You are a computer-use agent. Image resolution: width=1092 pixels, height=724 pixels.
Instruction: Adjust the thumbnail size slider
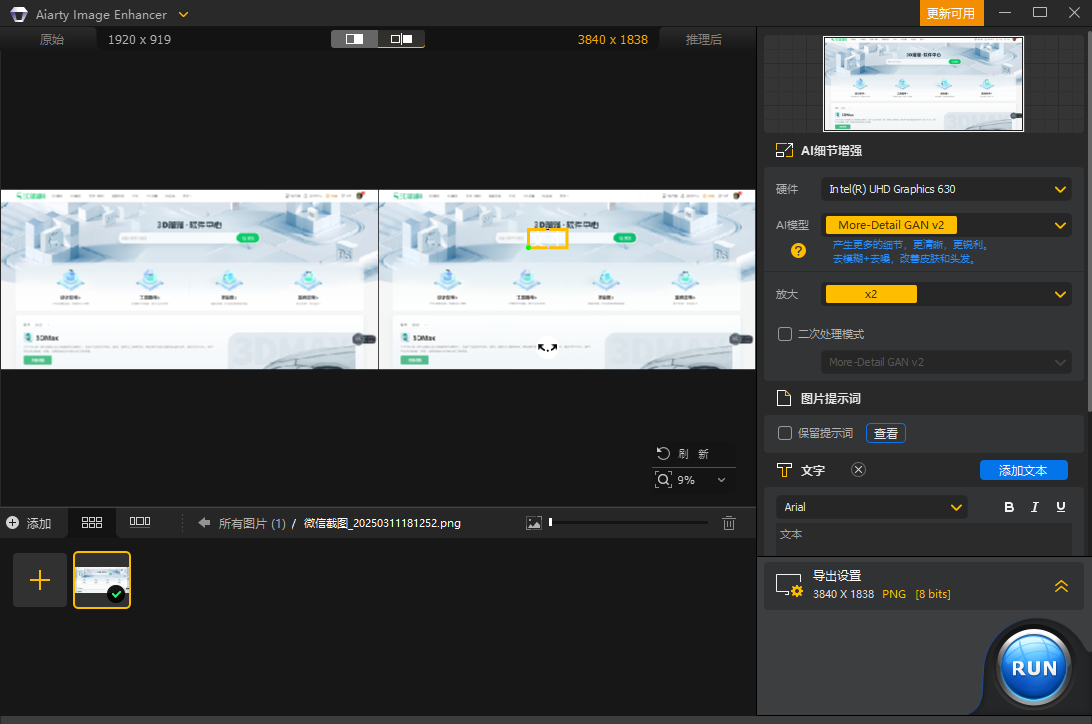[629, 522]
